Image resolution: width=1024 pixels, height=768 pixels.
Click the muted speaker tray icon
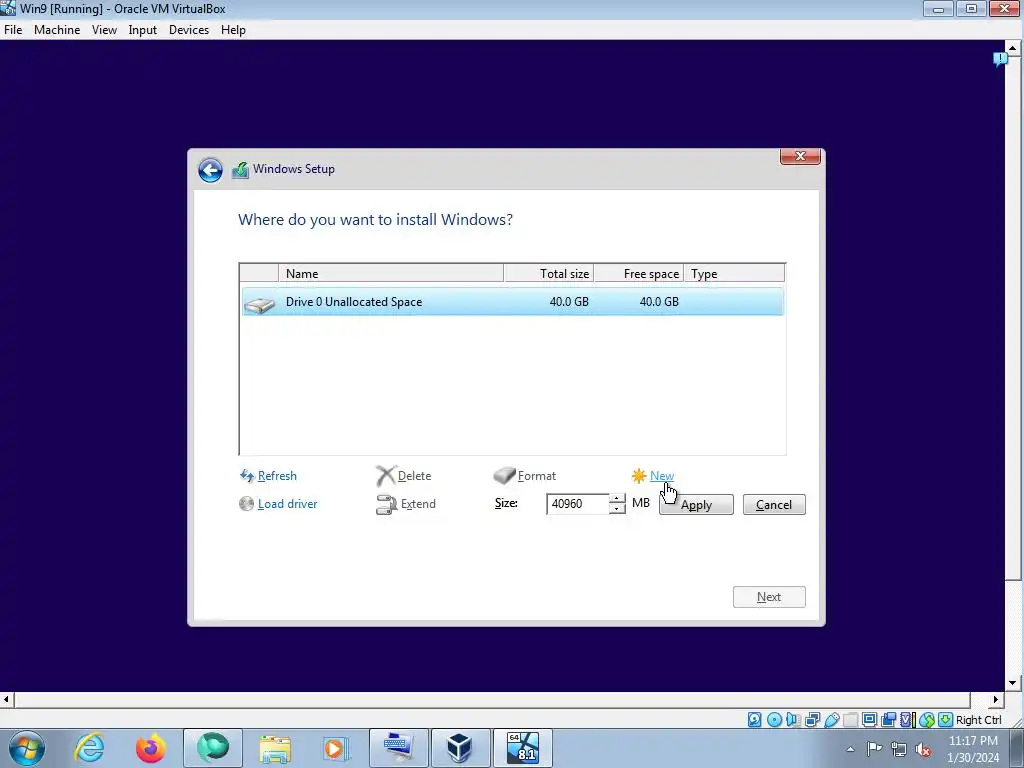923,750
